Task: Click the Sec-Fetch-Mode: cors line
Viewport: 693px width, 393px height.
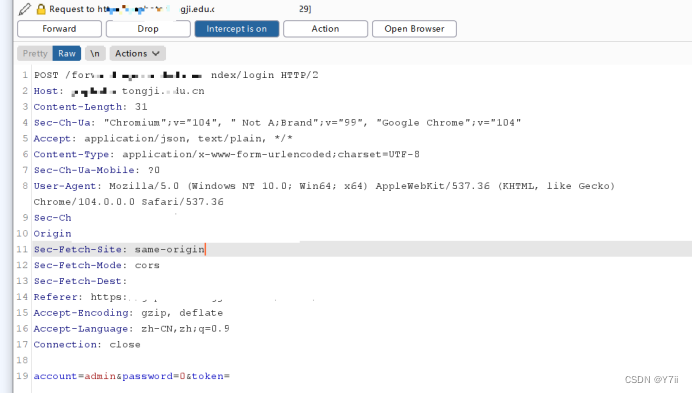Action: (97, 265)
